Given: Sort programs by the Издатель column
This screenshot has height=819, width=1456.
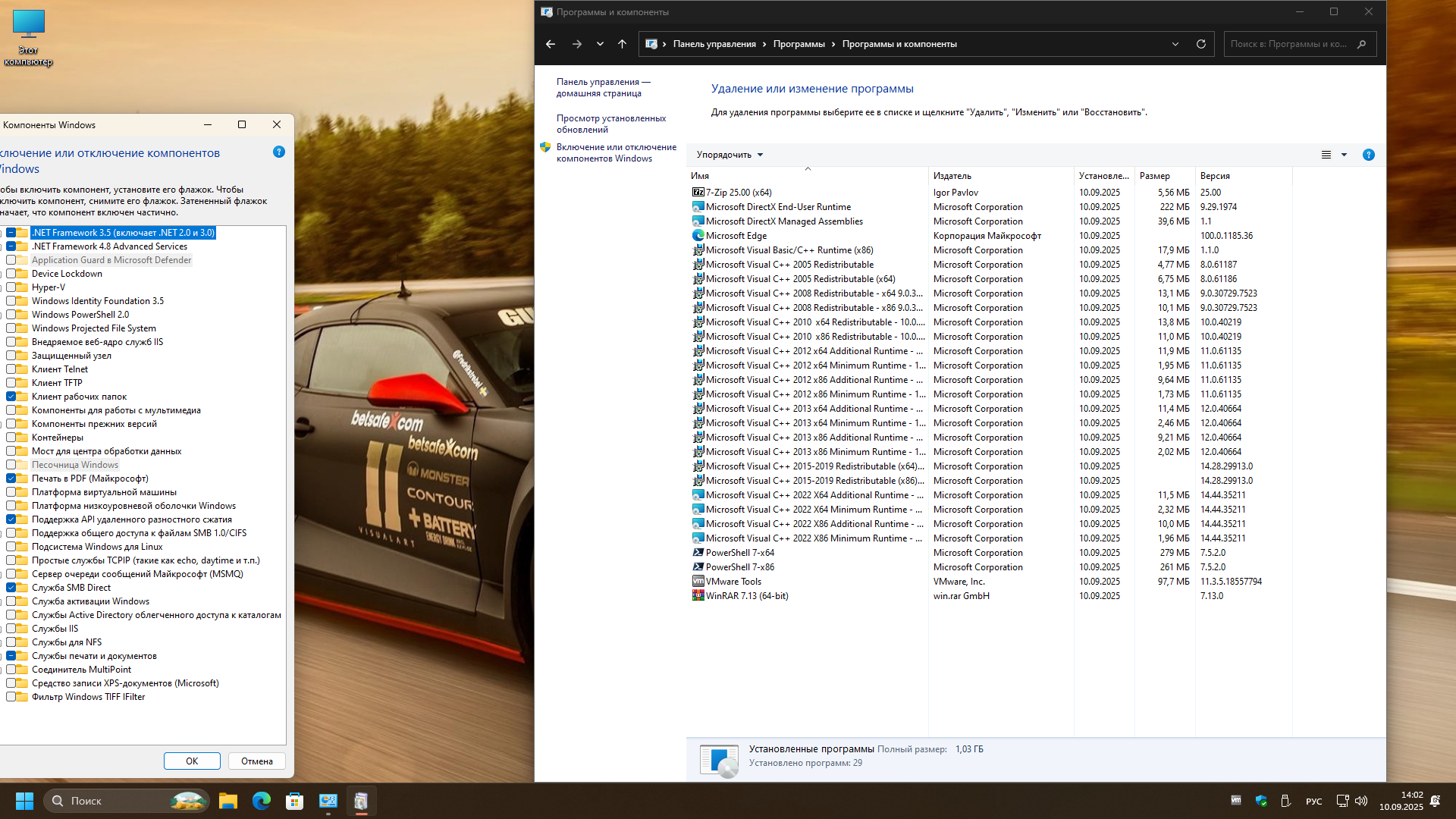Looking at the screenshot, I should pos(1001,176).
